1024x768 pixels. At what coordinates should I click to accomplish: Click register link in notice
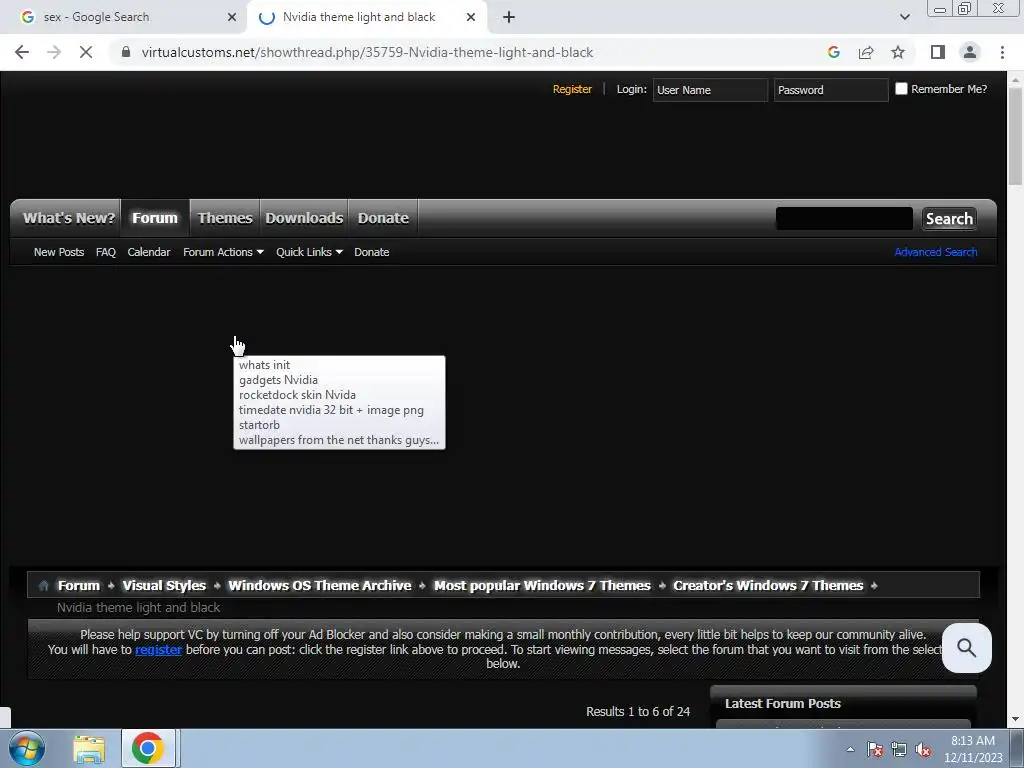tap(158, 650)
